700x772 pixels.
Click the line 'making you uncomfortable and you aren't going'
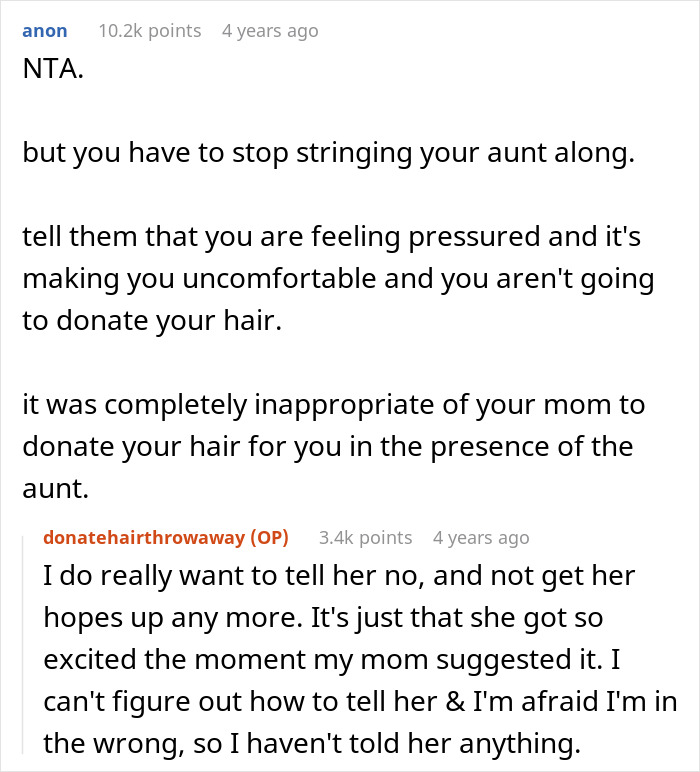[337, 281]
